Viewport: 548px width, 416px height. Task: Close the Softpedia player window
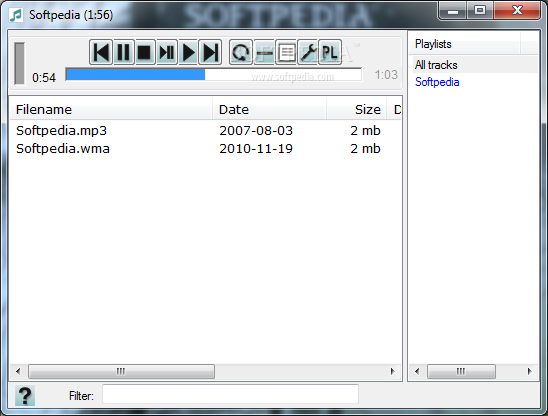(517, 10)
